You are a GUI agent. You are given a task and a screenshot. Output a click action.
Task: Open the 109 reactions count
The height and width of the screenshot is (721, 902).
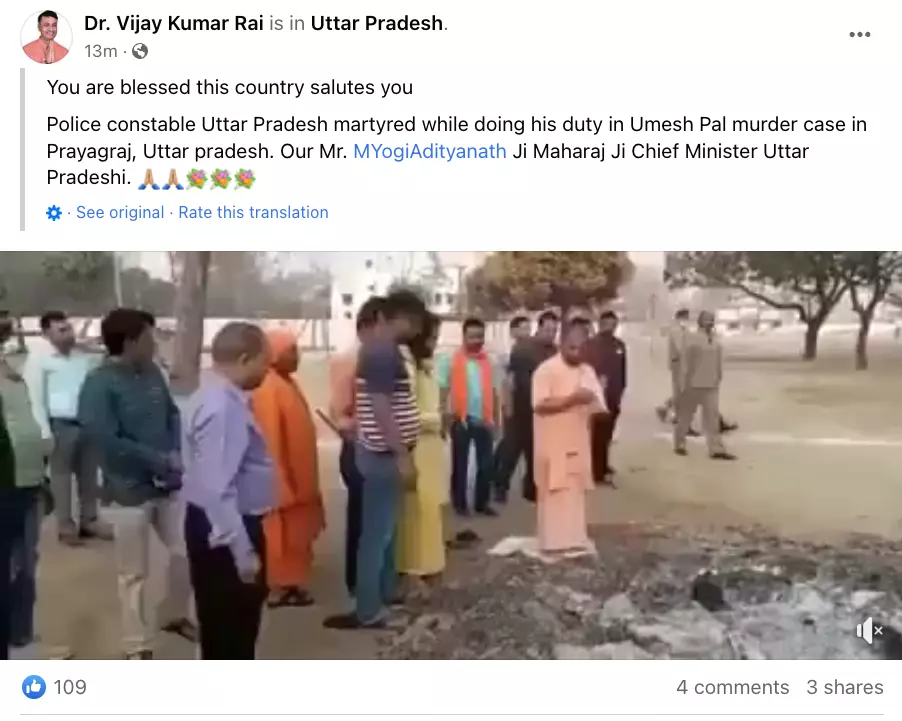tap(70, 687)
